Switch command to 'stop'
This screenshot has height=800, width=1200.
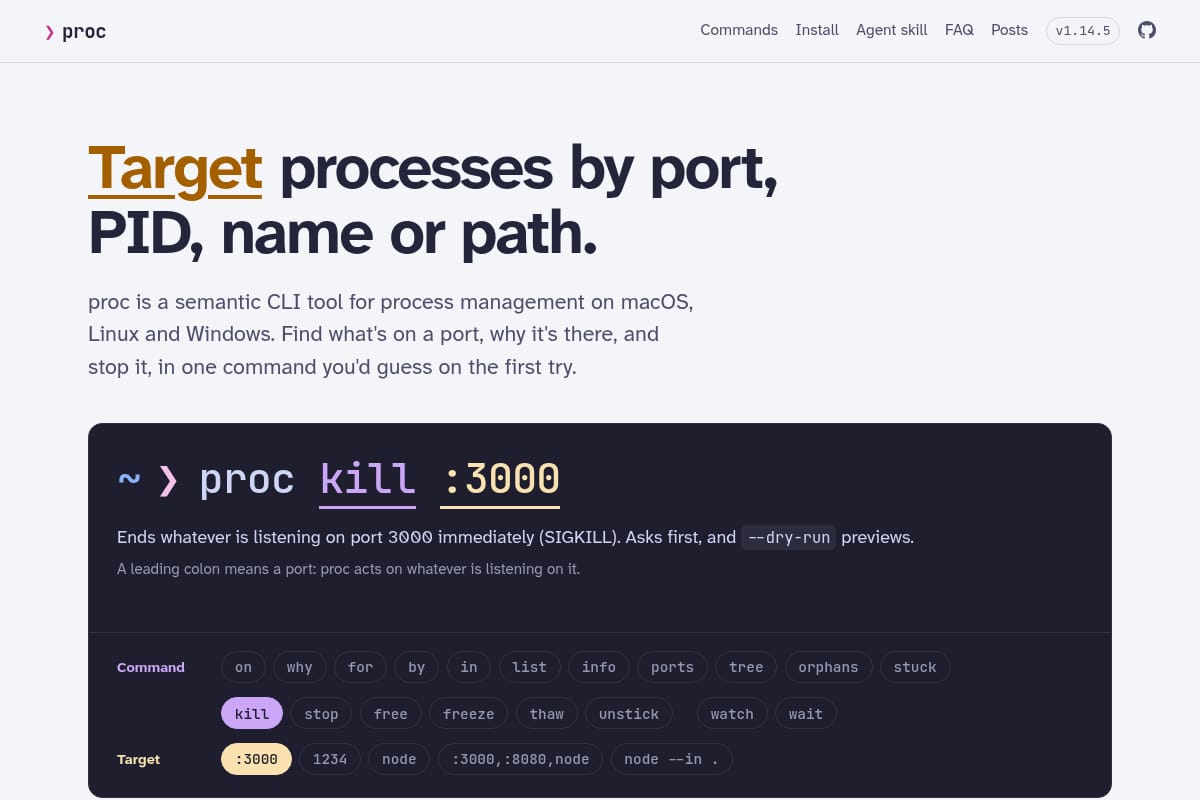[321, 713]
